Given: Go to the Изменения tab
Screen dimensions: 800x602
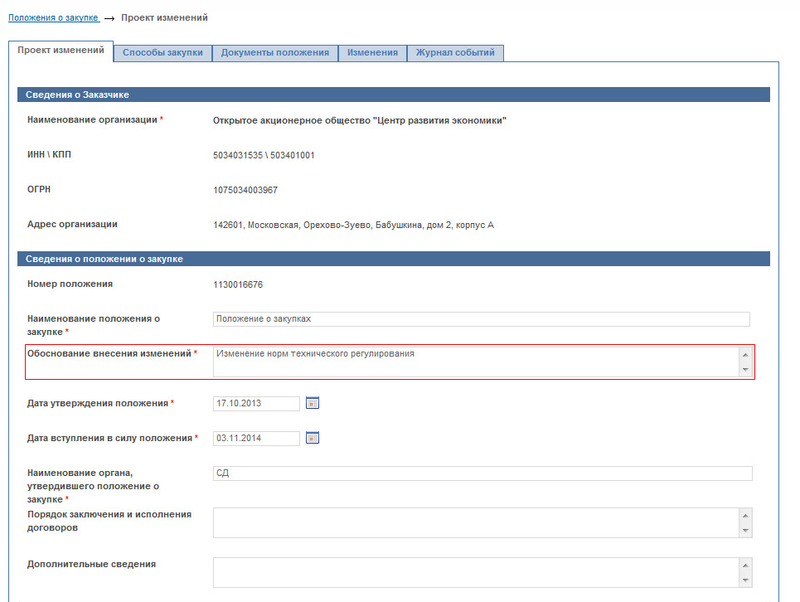Looking at the screenshot, I should click(372, 53).
